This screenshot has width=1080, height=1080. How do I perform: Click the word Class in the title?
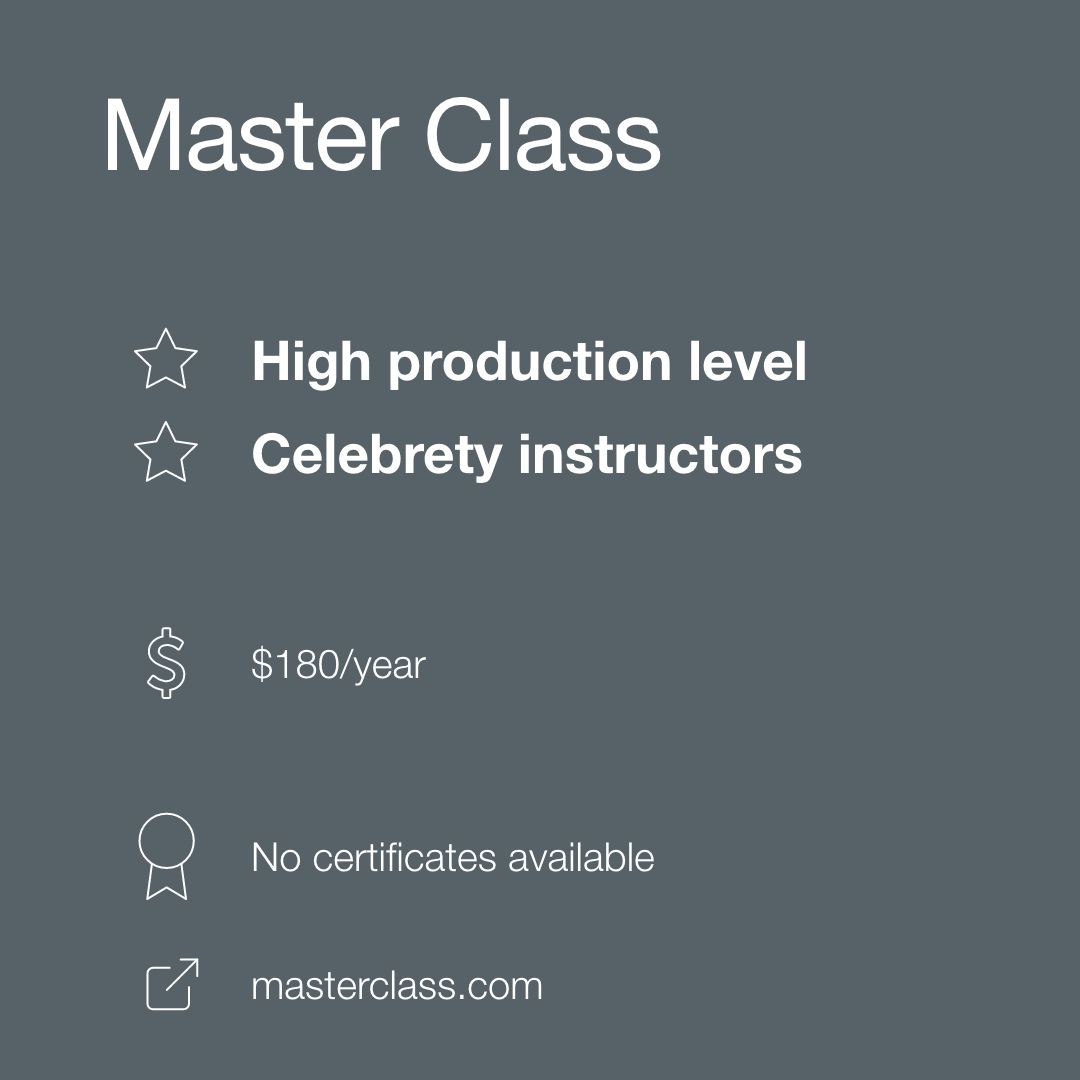(x=543, y=137)
